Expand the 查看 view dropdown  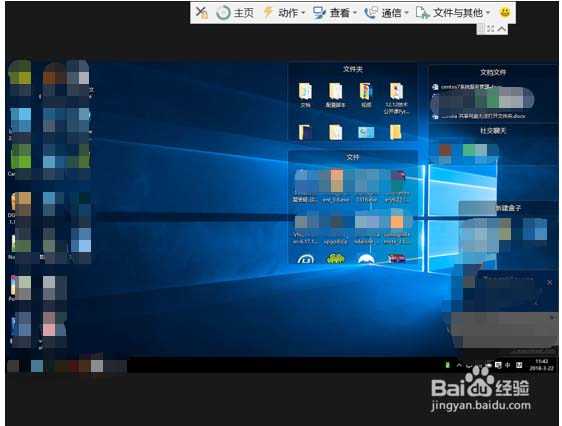pyautogui.click(x=335, y=13)
